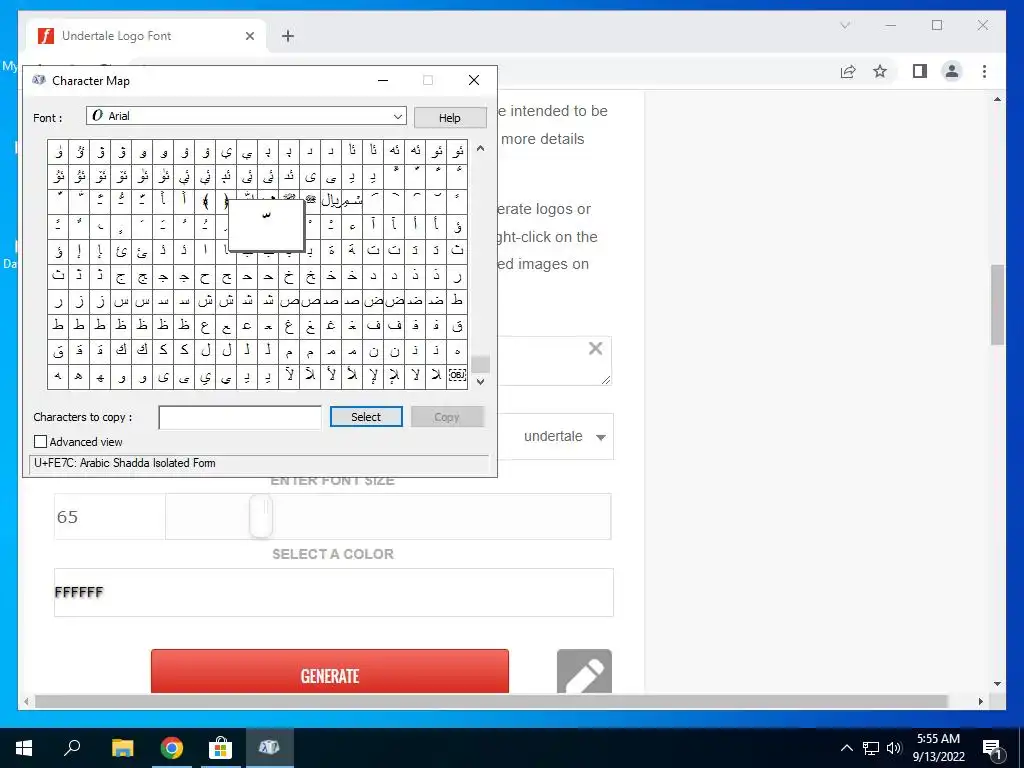The height and width of the screenshot is (768, 1024).
Task: Click the pencil edit icon button
Action: [x=584, y=671]
